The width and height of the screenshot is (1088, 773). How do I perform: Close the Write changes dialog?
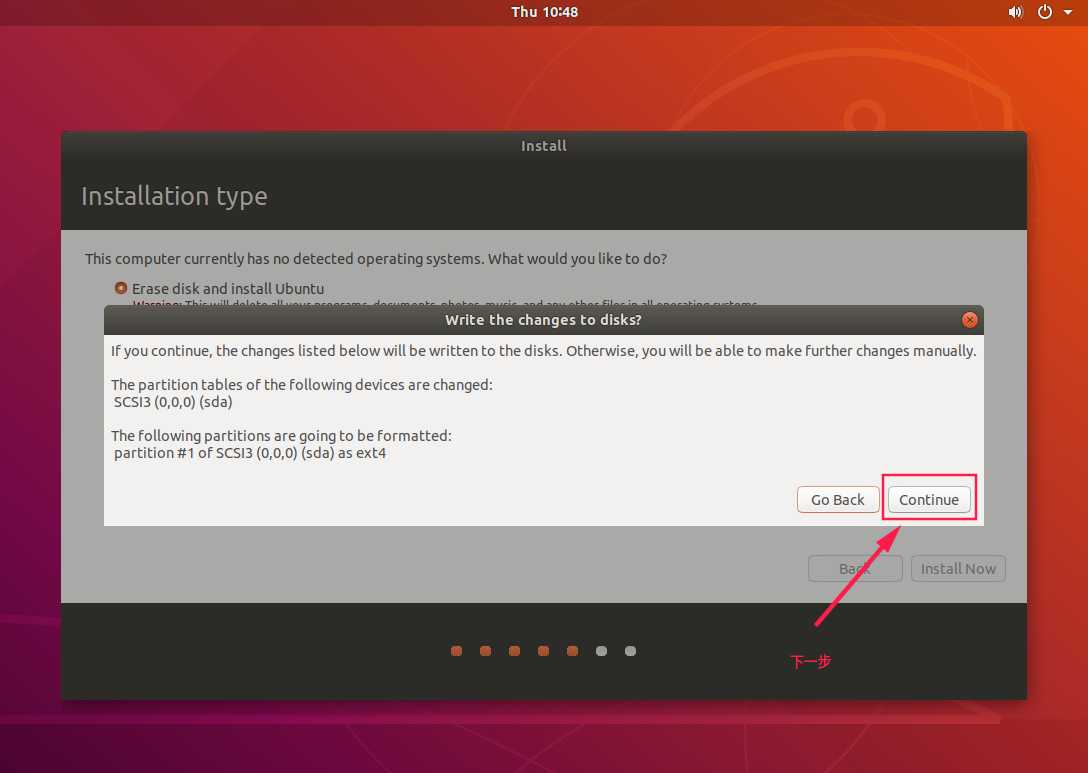pyautogui.click(x=969, y=320)
